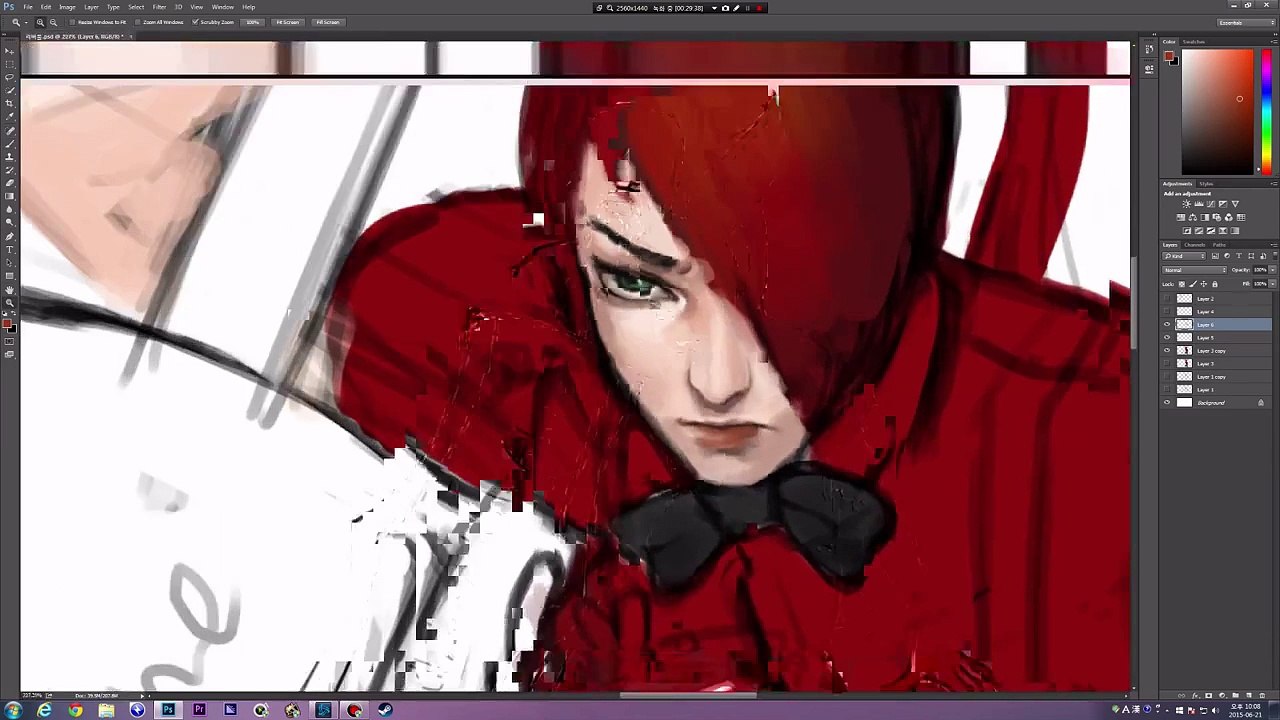Switch to the Swatches tab
1280x720 pixels.
pos(1194,42)
